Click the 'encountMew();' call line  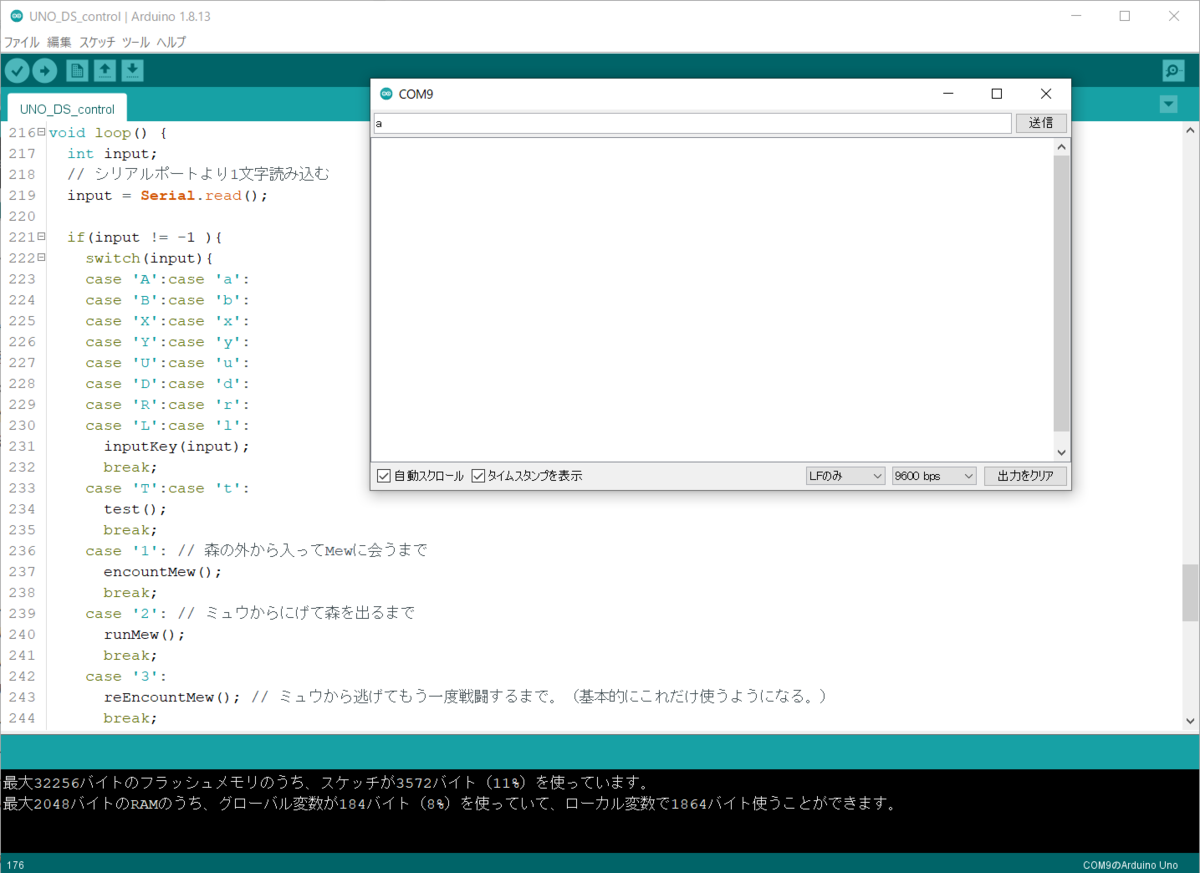point(163,572)
